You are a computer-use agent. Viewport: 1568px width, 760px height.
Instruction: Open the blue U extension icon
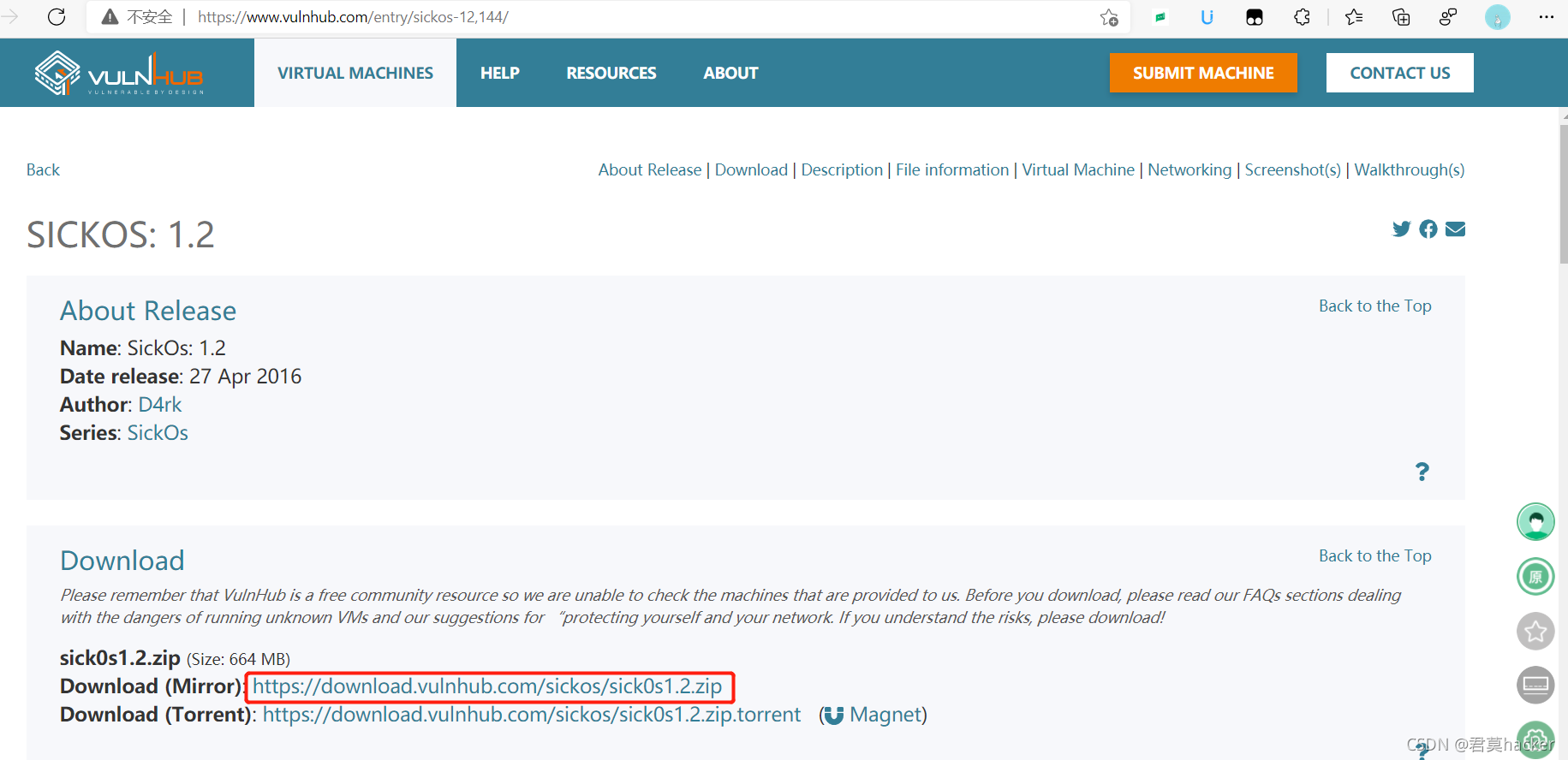1207,17
